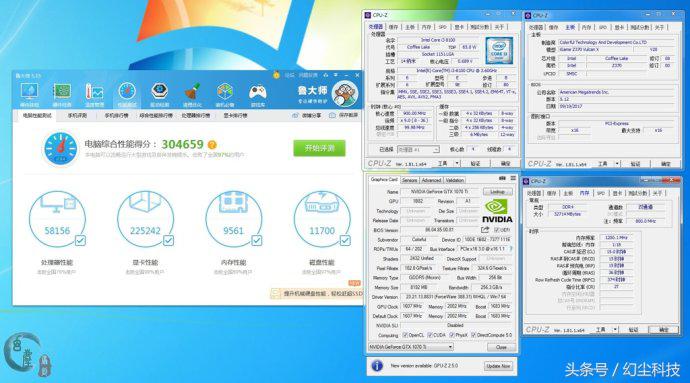Click the Ludashi cartoon mascot avatar
Viewport: 690px width, 383px height.
point(345,94)
